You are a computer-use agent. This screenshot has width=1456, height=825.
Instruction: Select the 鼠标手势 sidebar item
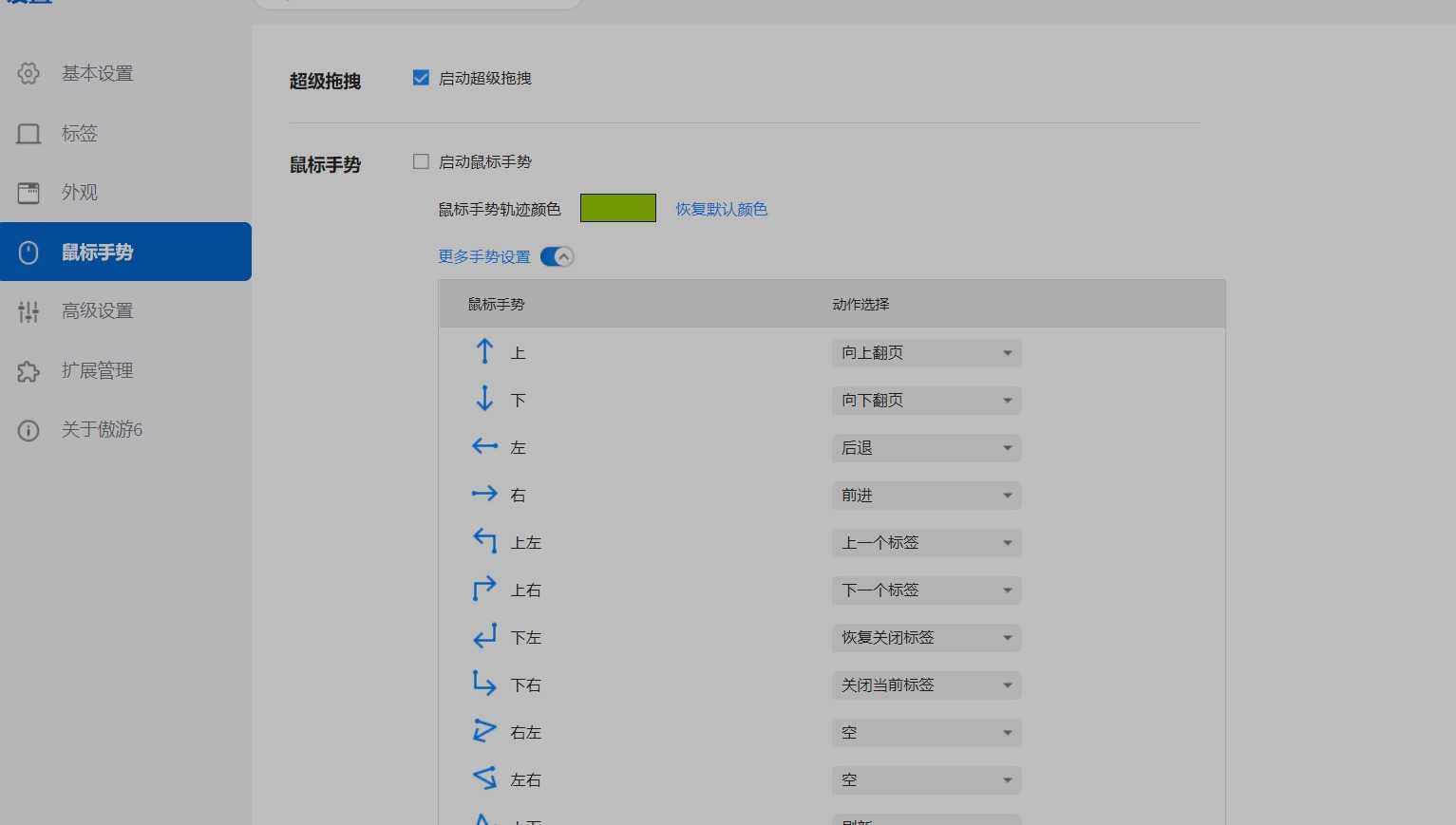[125, 252]
